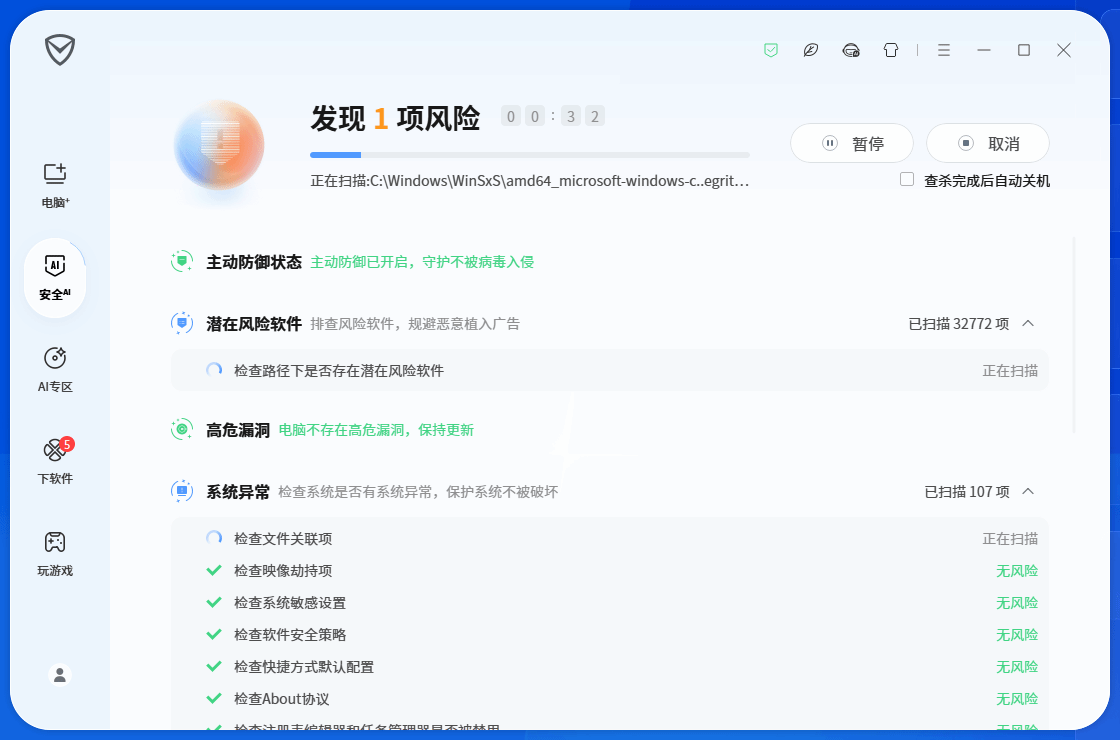Click the 检查About协议 row
Screen dimensions: 1120x740
click(x=610, y=699)
